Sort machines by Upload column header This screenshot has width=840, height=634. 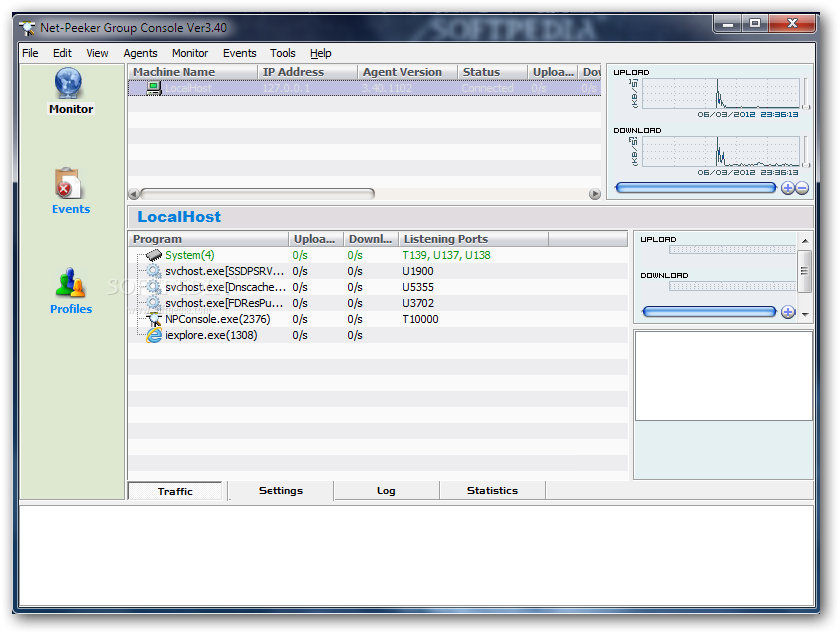(x=553, y=72)
